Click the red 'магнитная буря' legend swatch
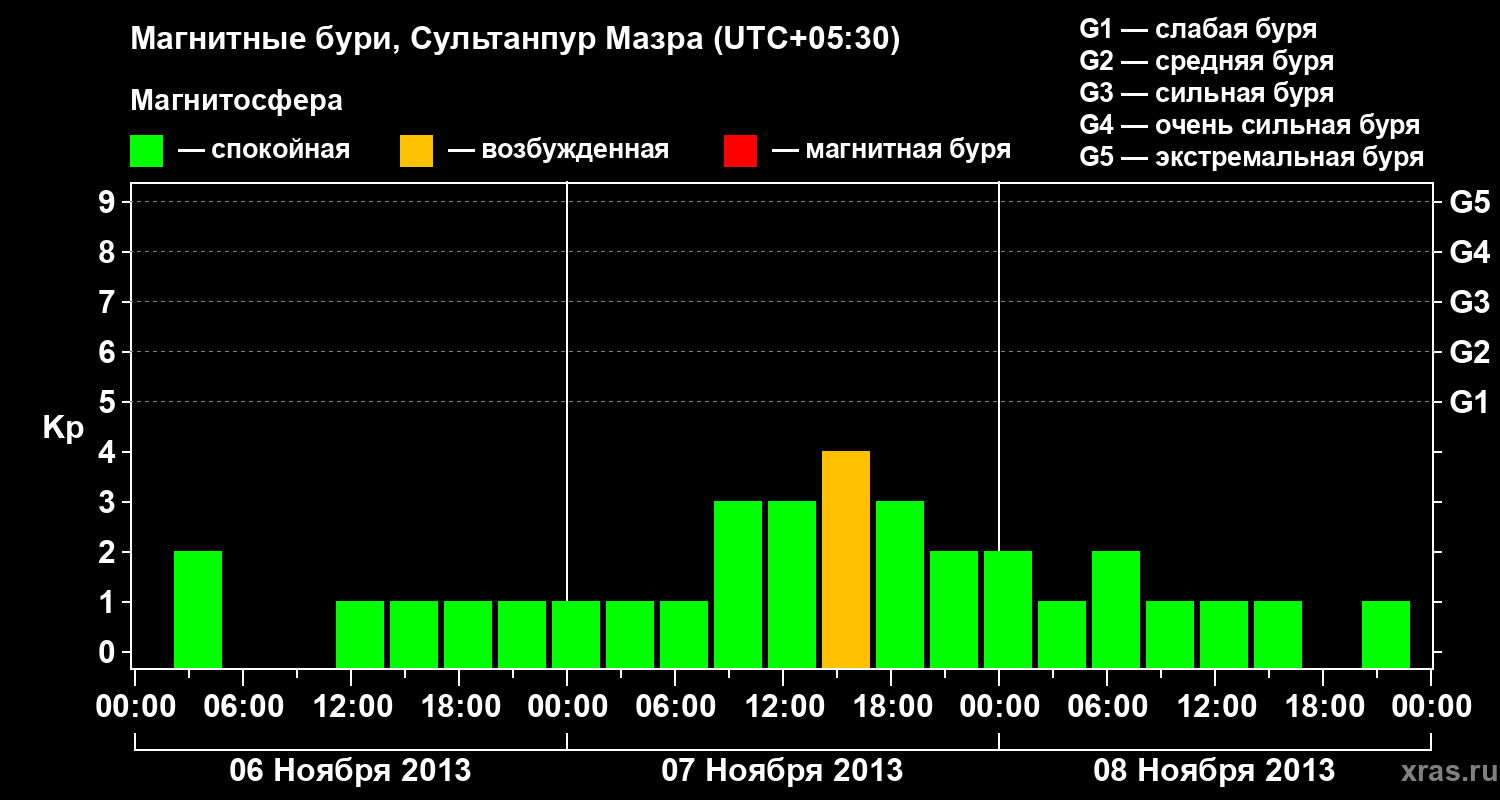The width and height of the screenshot is (1500, 800). (x=740, y=150)
